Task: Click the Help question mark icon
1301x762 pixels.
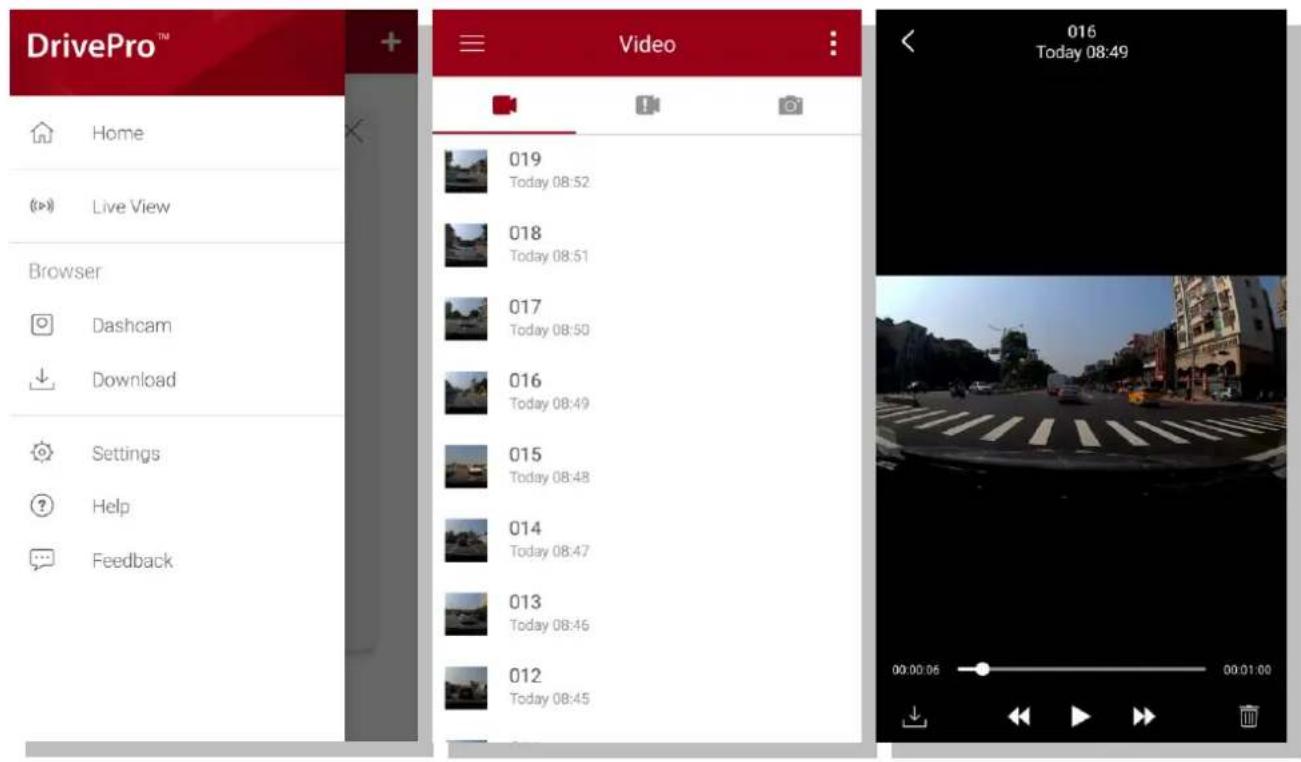Action: point(43,506)
